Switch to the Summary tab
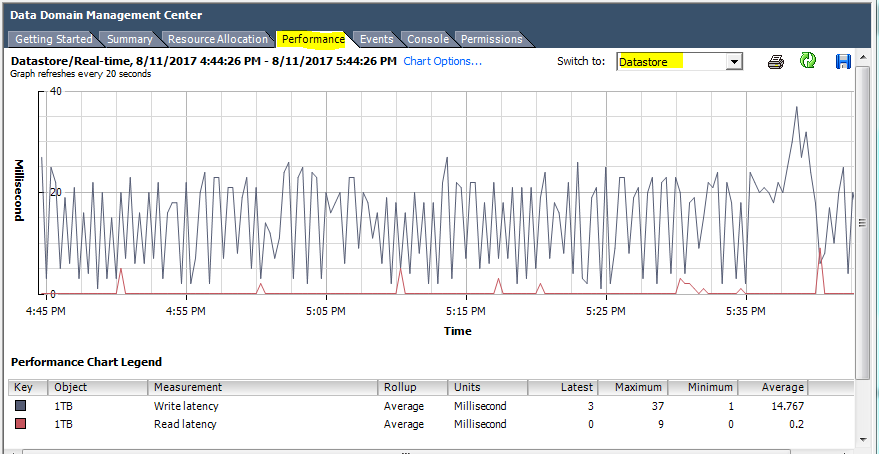Image resolution: width=879 pixels, height=454 pixels. [129, 39]
